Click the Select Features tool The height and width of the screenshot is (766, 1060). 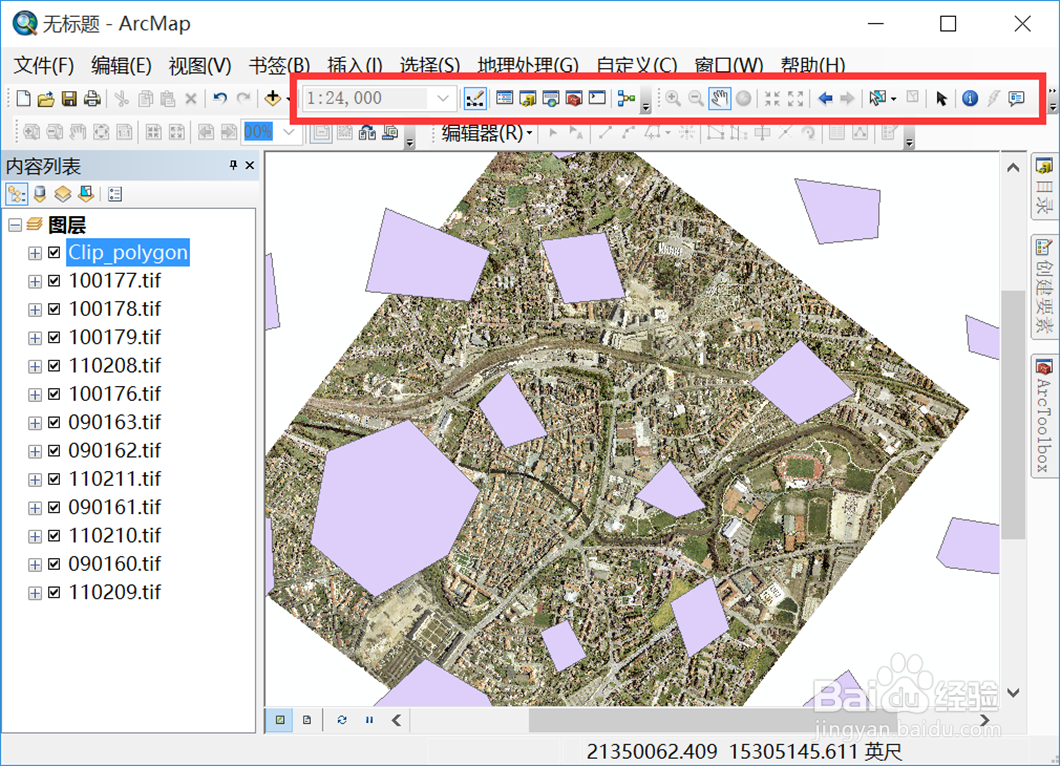(877, 99)
